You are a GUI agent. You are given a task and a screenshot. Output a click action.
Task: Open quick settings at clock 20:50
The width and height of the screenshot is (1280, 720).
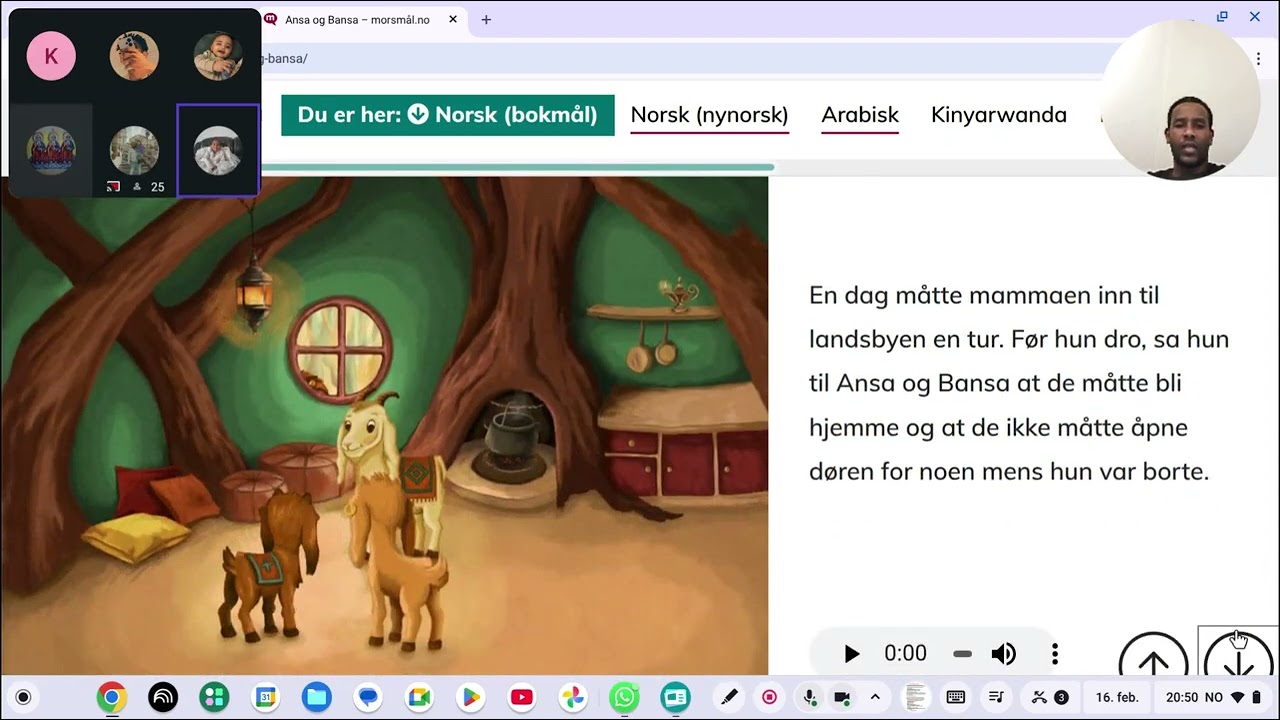tap(1213, 697)
